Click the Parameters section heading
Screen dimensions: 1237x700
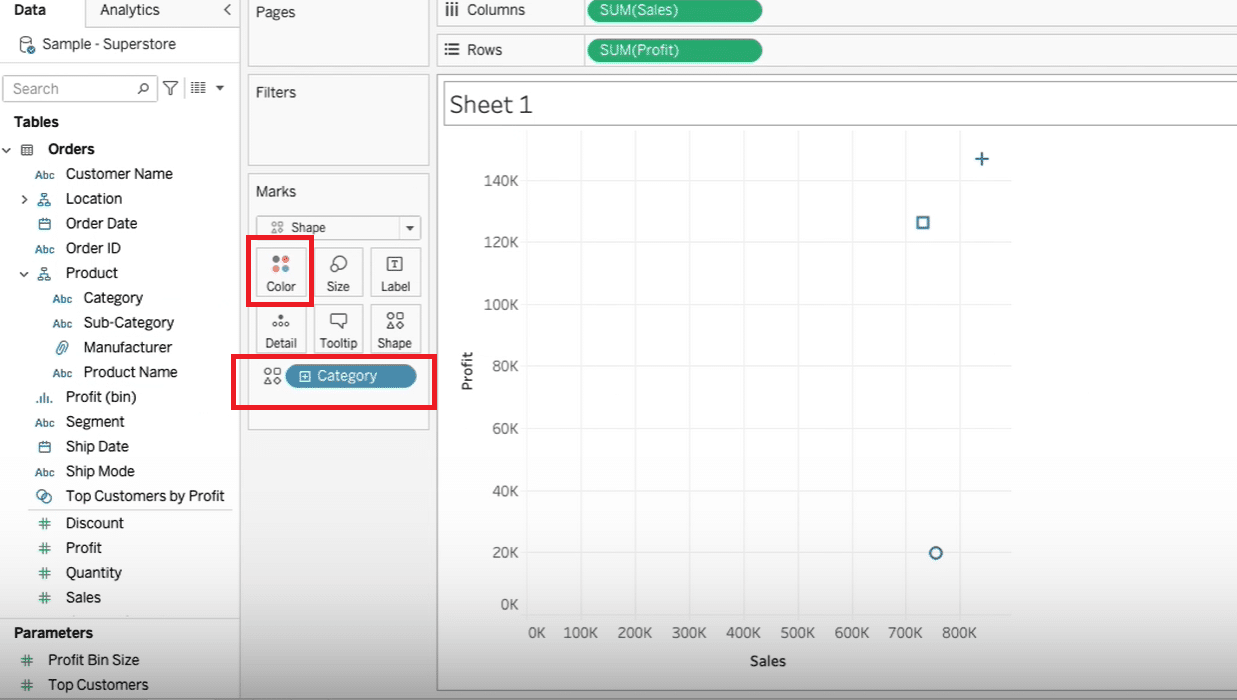53,633
